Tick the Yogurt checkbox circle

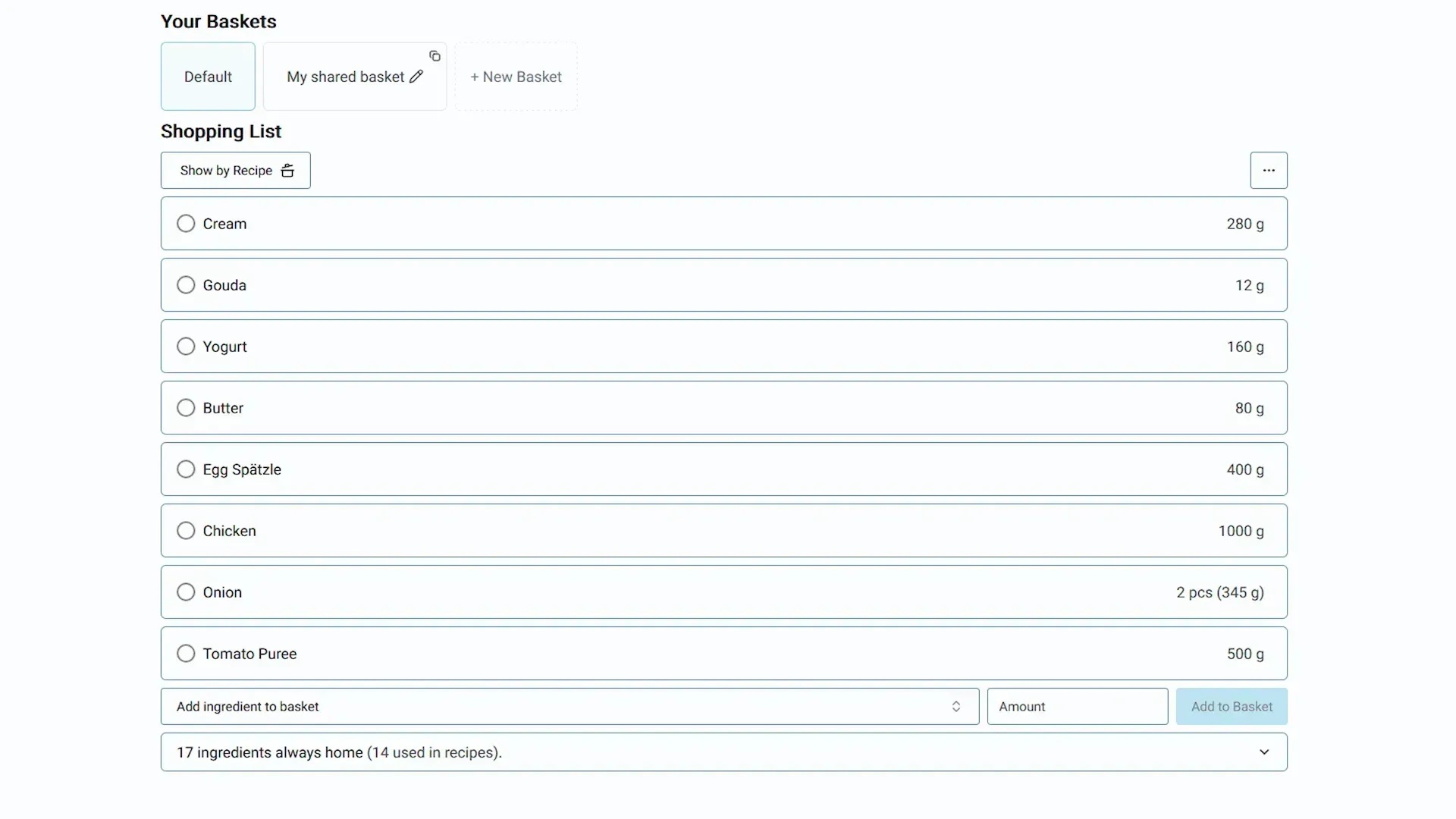tap(186, 347)
